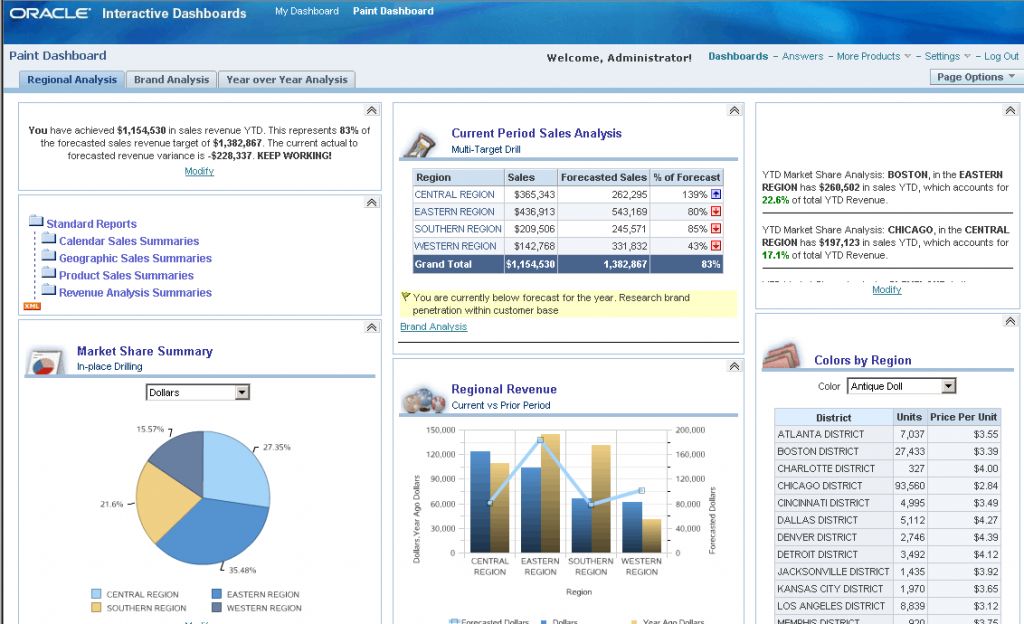Image resolution: width=1024 pixels, height=624 pixels.
Task: Collapse the YTD Market Share Analysis section
Action: [x=1010, y=110]
